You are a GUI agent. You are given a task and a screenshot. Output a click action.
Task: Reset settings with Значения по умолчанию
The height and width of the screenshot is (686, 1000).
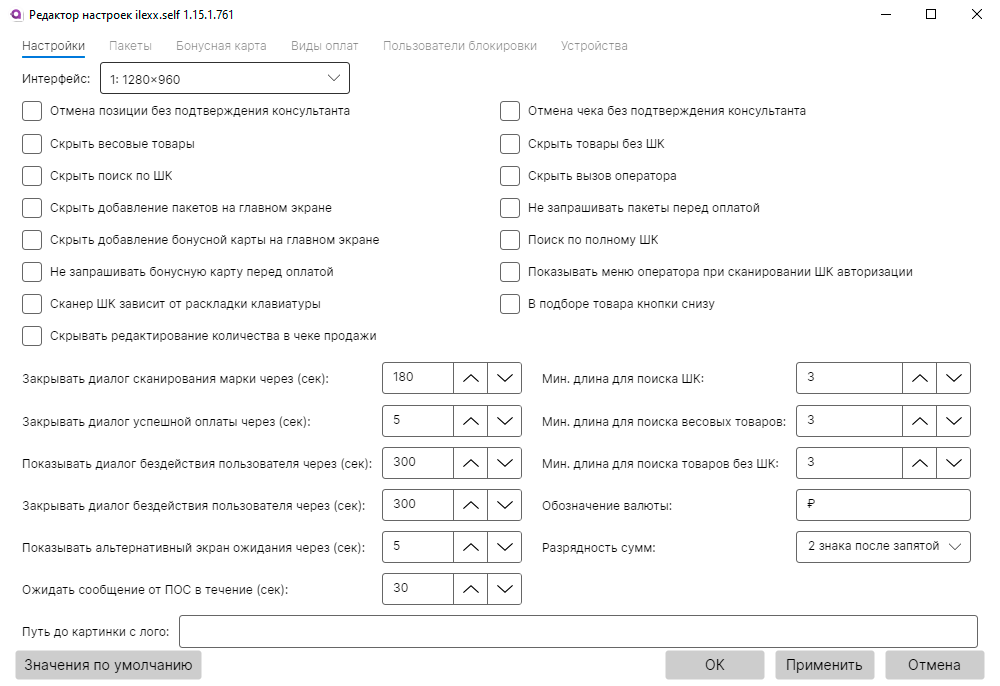click(108, 665)
